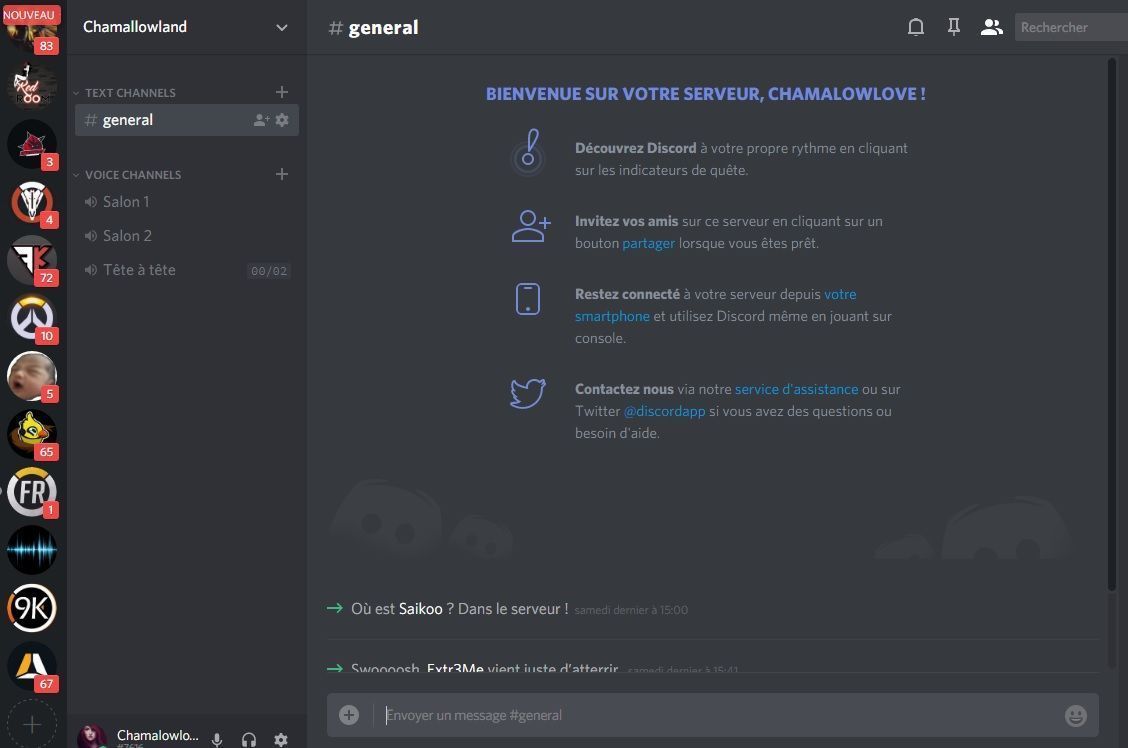Toggle the member list icon
The image size is (1128, 748).
pos(991,27)
